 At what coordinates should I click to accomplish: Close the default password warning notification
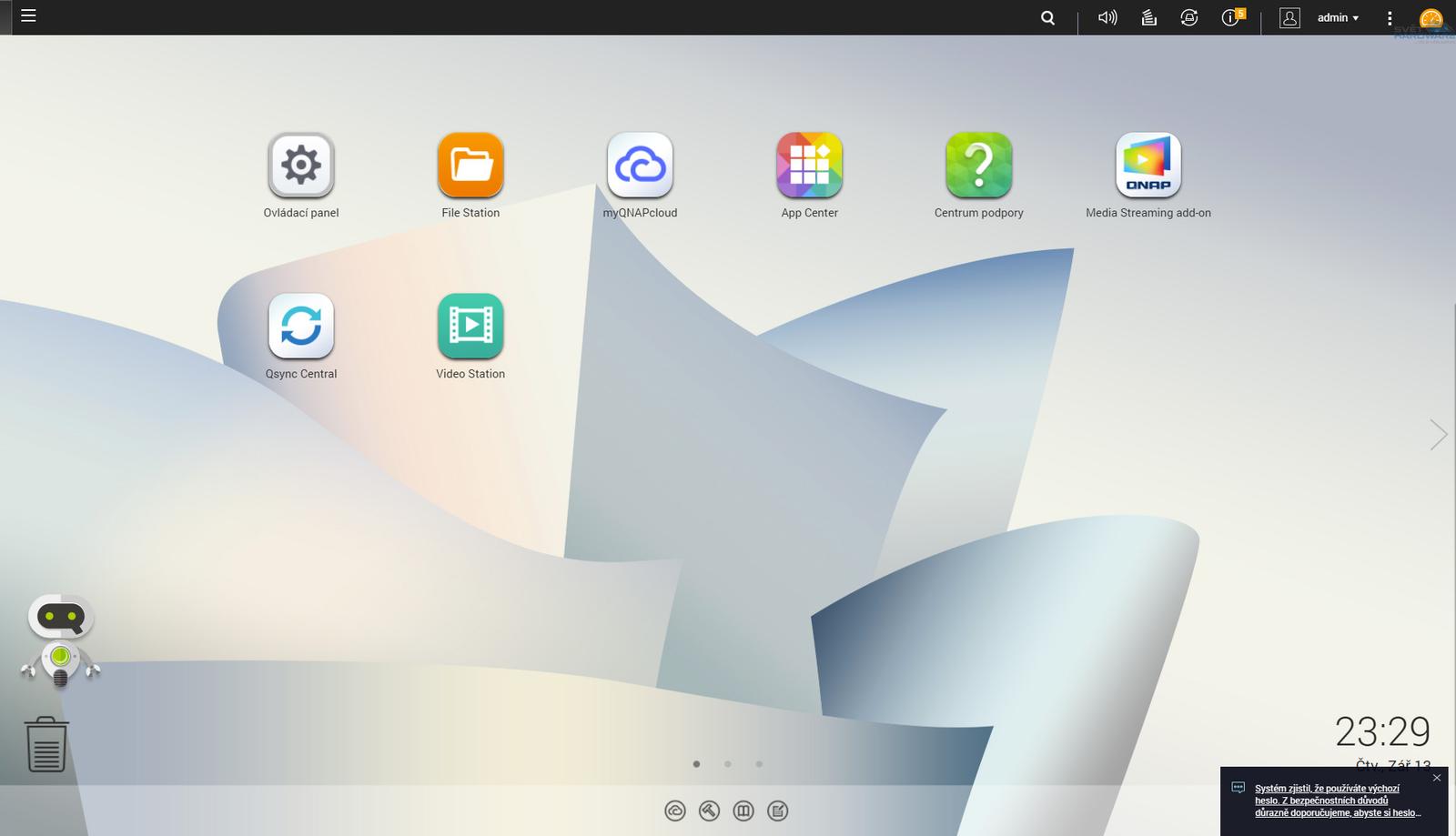1437,778
